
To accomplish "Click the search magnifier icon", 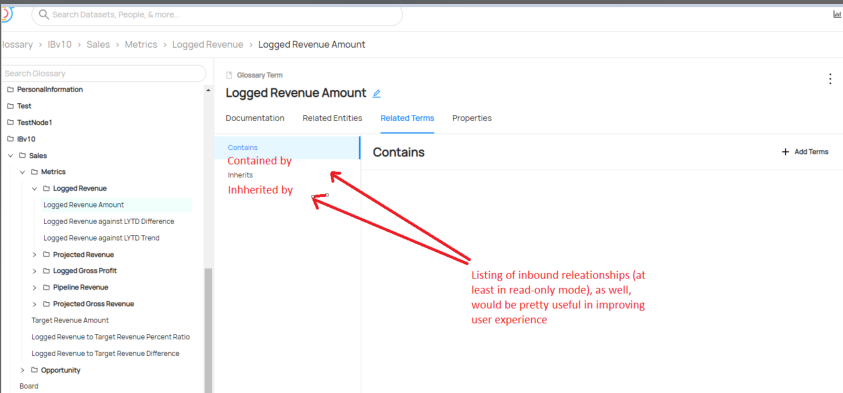I will (x=44, y=15).
